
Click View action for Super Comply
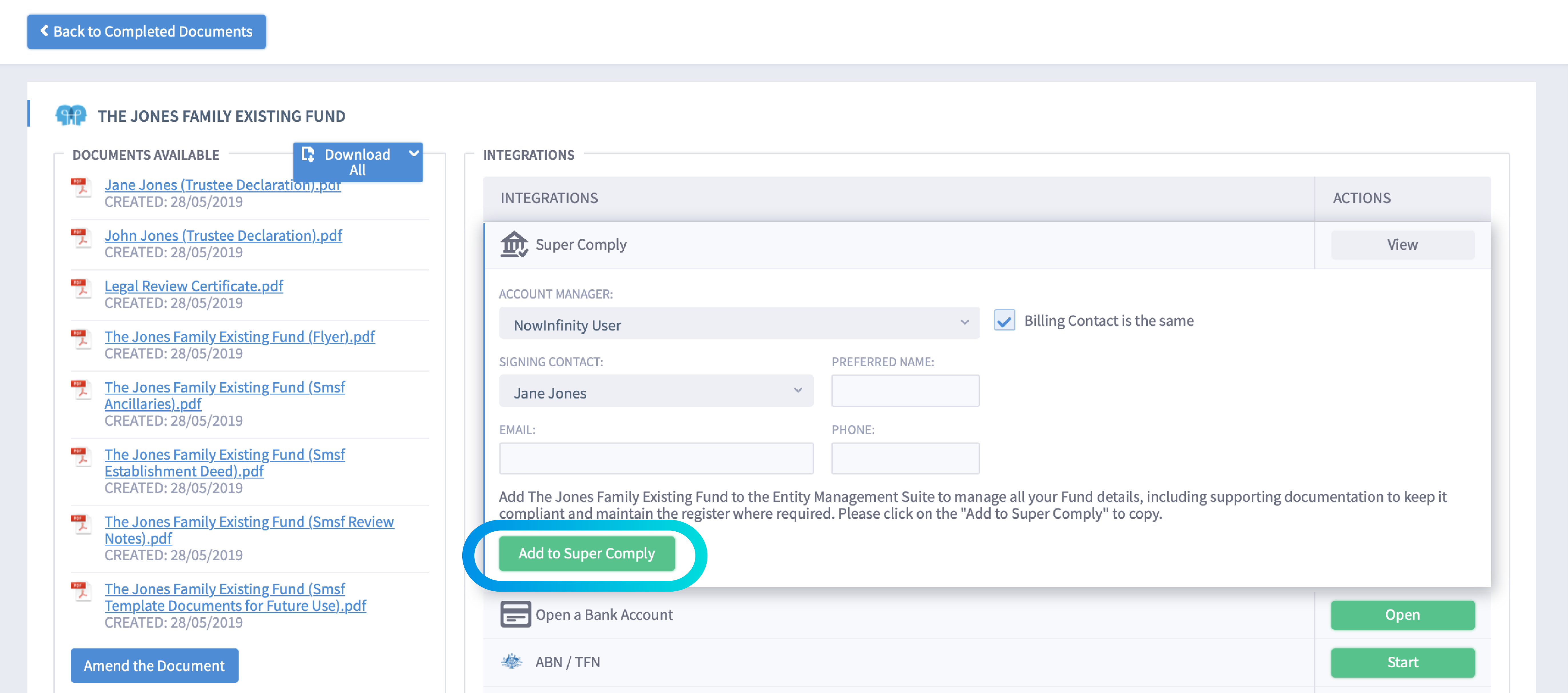tap(1403, 245)
